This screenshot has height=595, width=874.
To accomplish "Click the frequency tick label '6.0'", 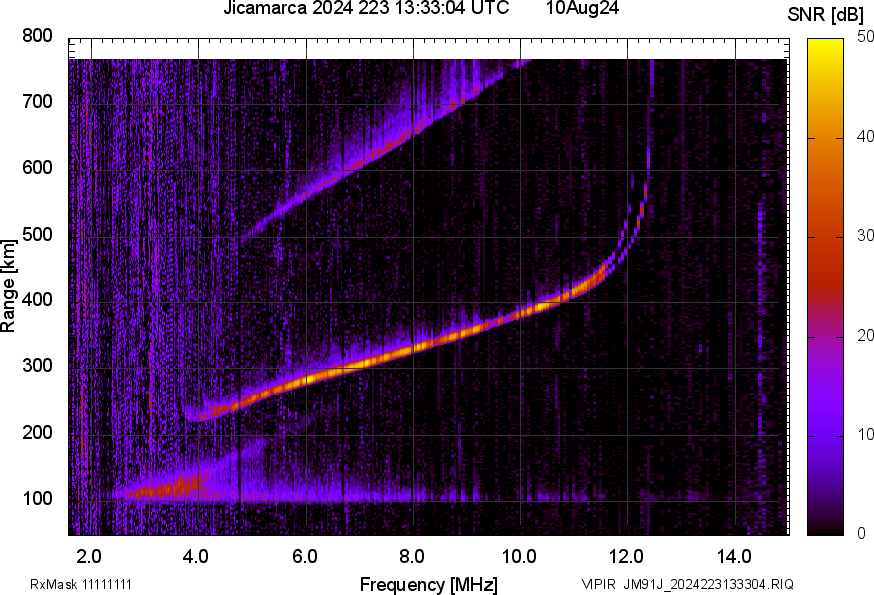I will click(x=304, y=557).
